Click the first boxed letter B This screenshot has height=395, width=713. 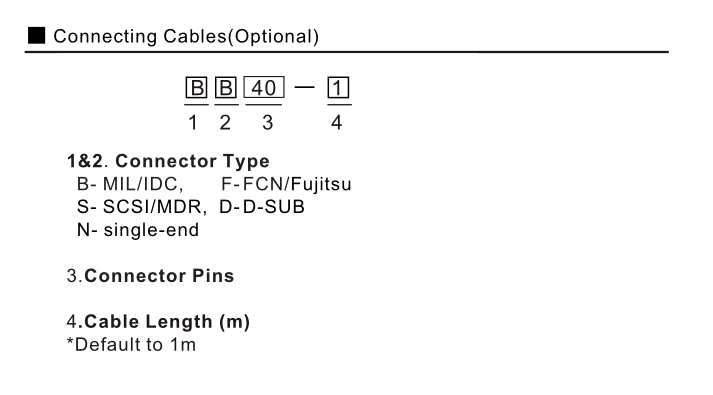click(x=196, y=88)
